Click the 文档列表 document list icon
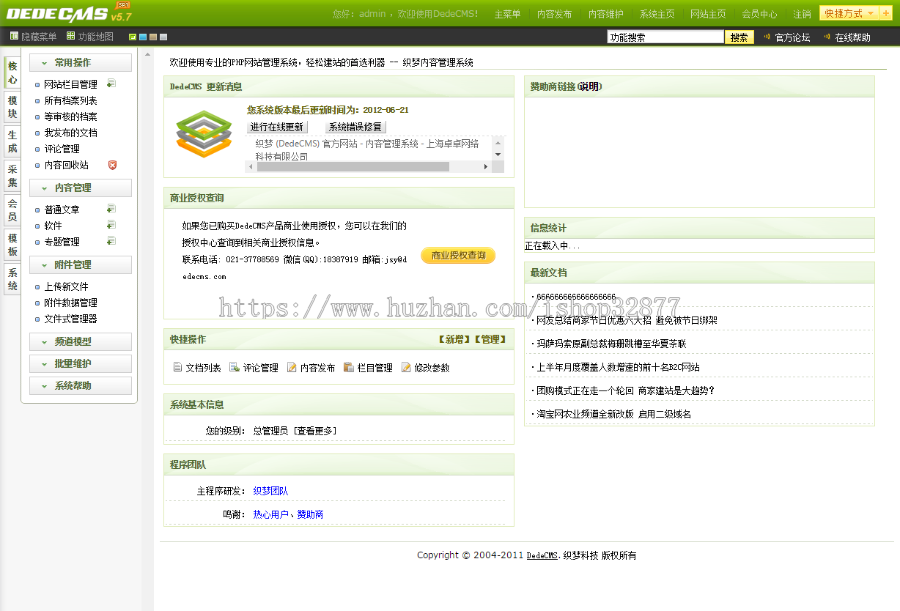Image resolution: width=900 pixels, height=611 pixels. tap(177, 367)
